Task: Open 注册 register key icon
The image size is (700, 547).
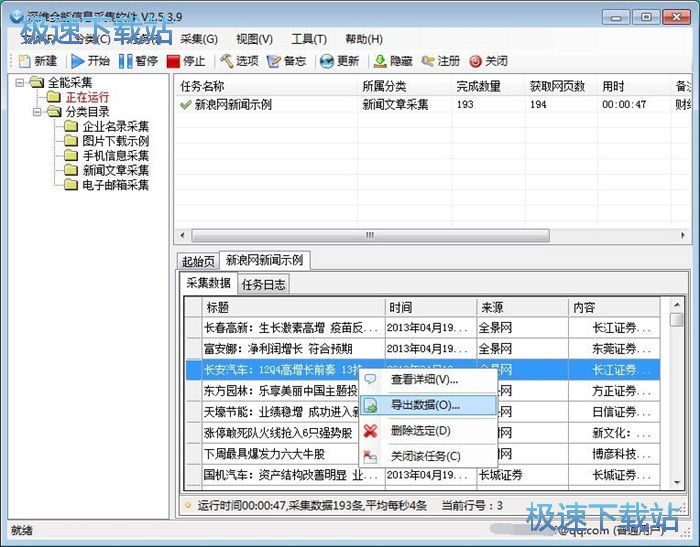Action: [428, 61]
